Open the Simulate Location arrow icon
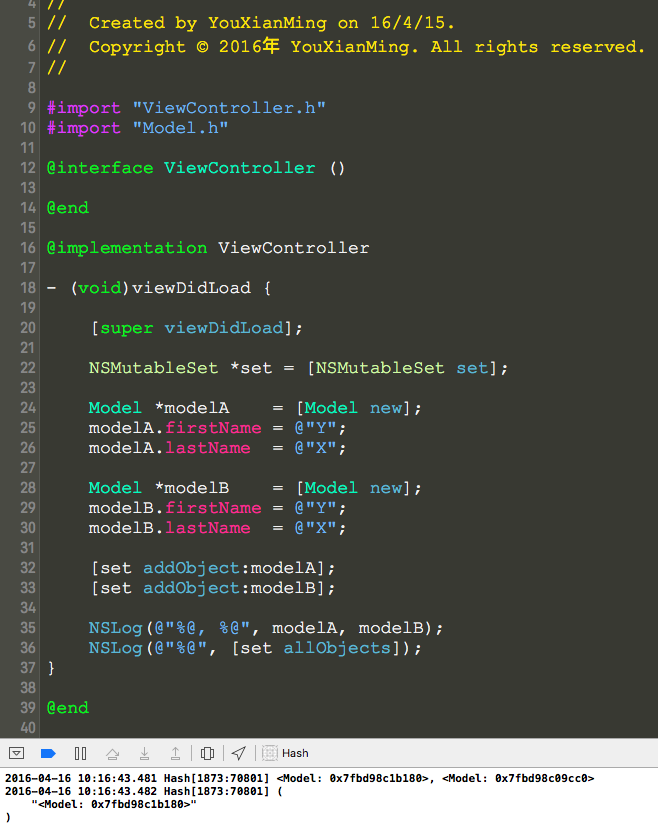This screenshot has width=658, height=836. [239, 753]
